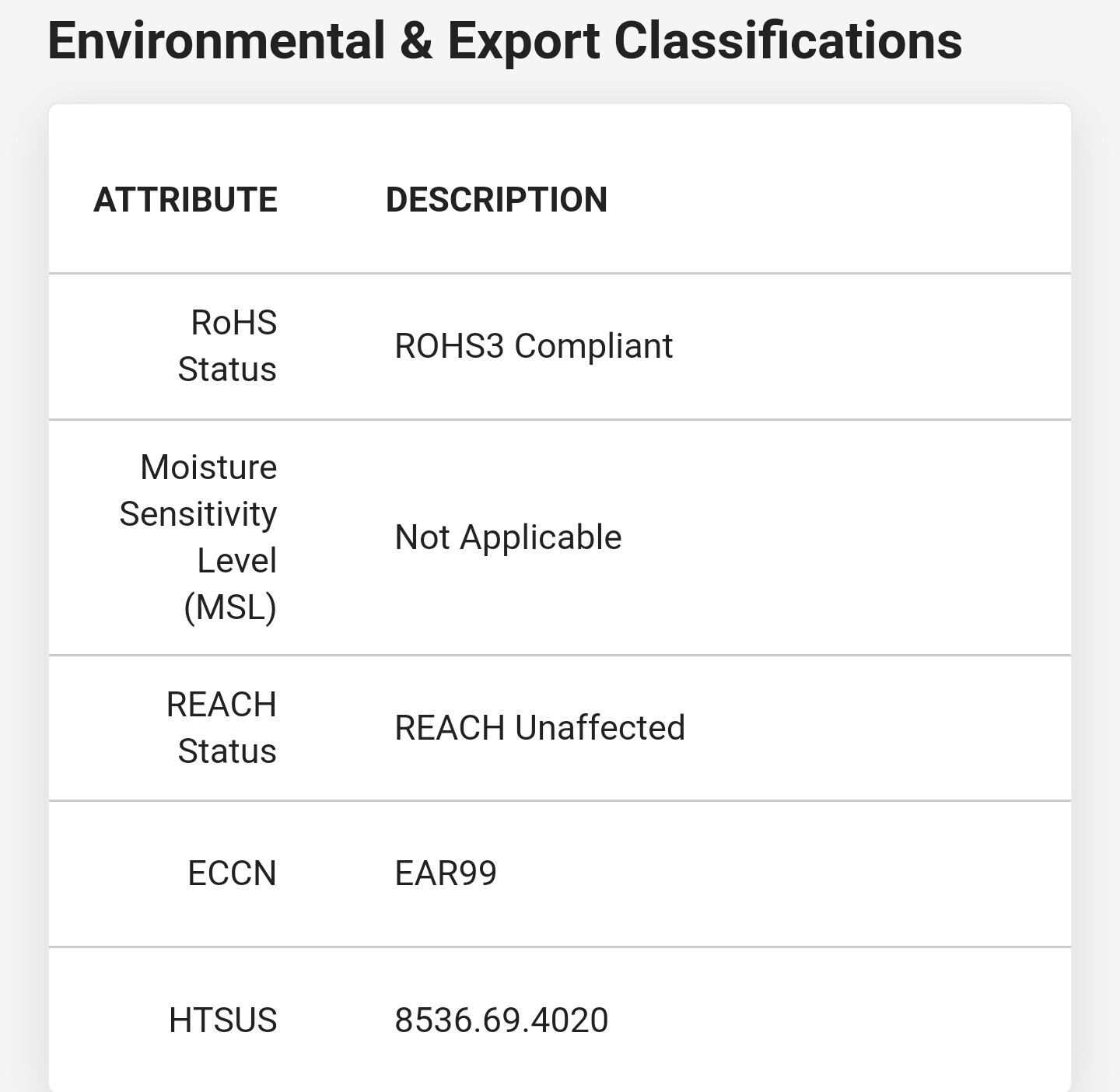Select the REACH Unaffected value
The height and width of the screenshot is (1092, 1120).
[540, 728]
